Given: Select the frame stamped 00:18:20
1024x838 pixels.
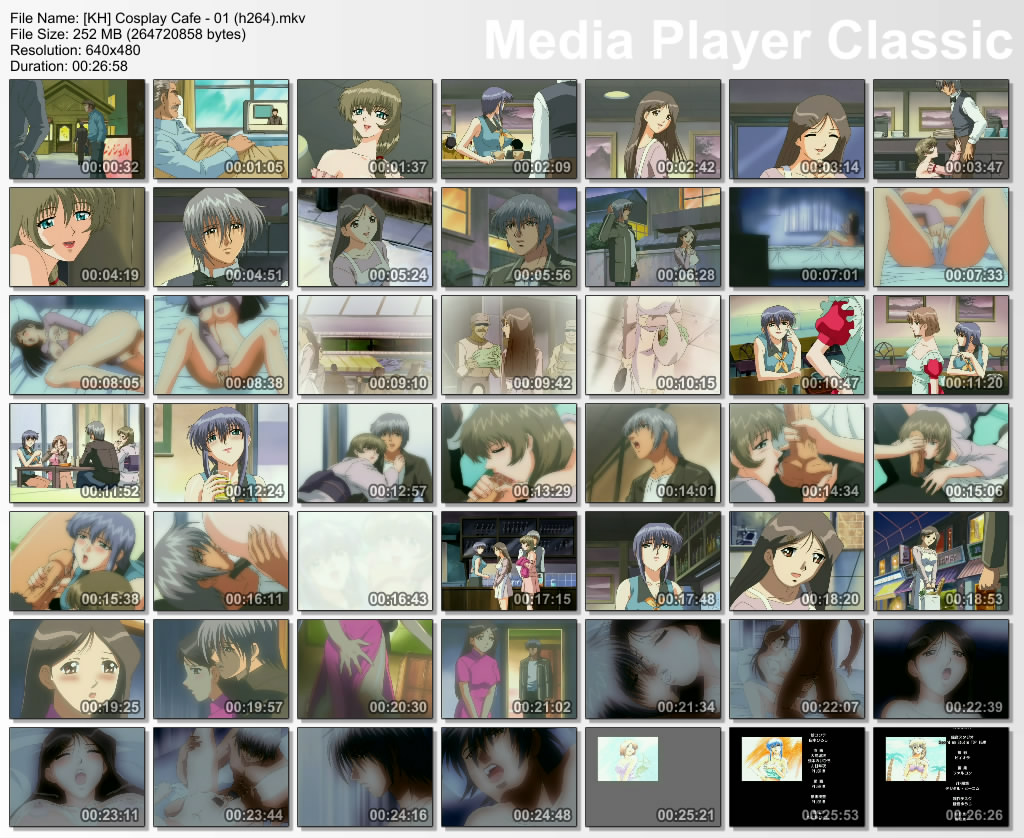Looking at the screenshot, I should 797,562.
